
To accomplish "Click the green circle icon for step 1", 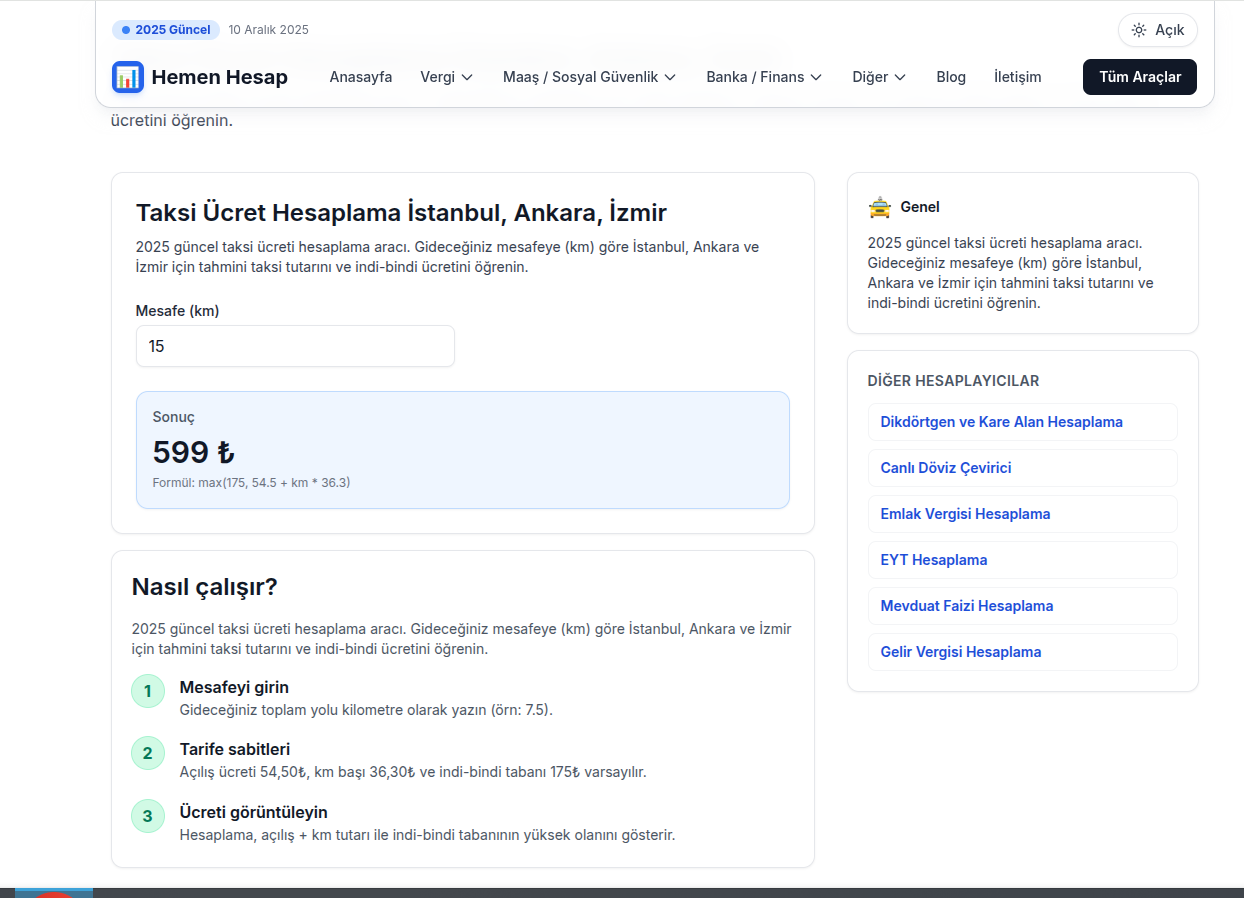I will click(148, 691).
